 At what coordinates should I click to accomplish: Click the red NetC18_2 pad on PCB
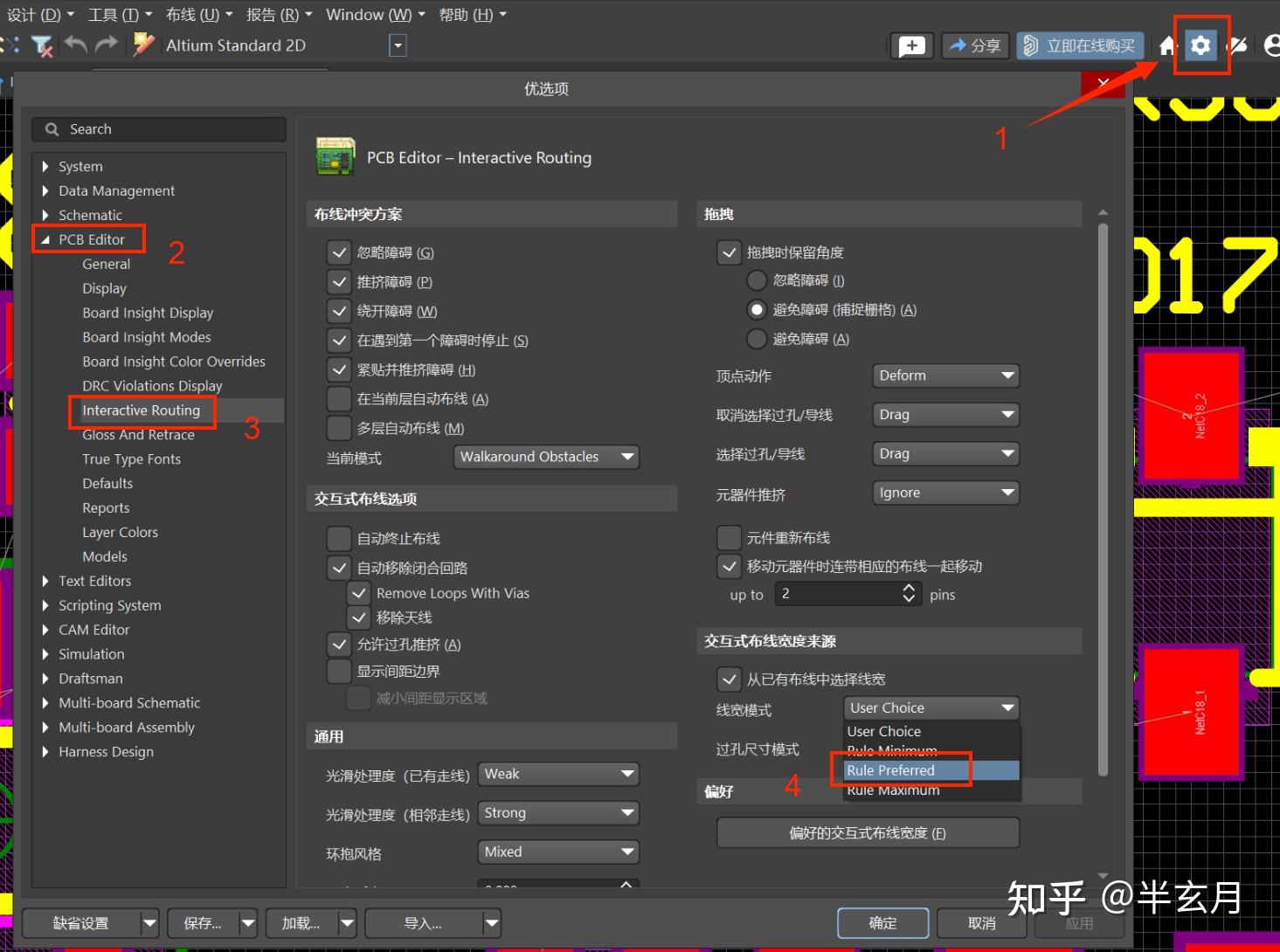coord(1191,417)
